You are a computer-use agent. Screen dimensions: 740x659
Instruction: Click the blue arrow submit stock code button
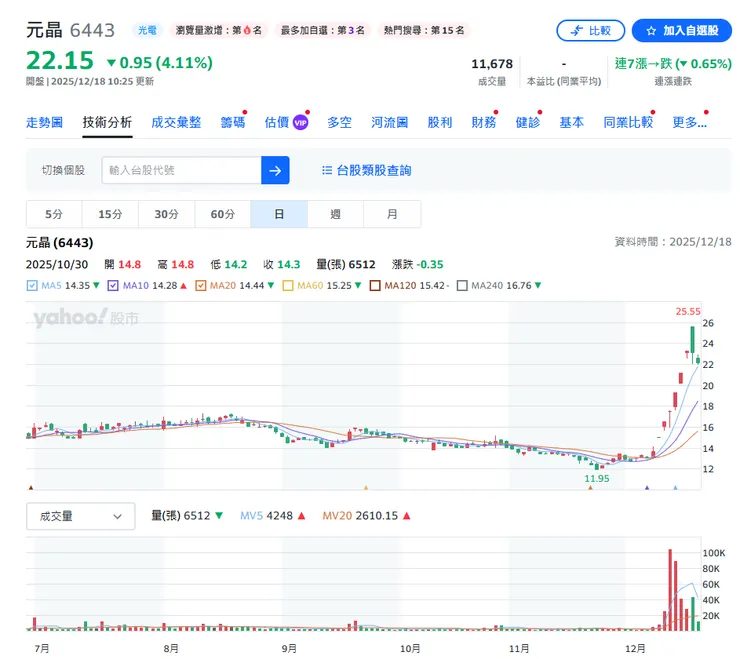(x=275, y=170)
